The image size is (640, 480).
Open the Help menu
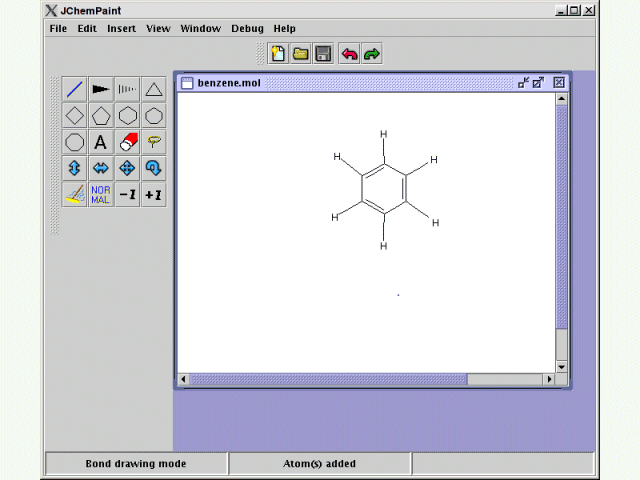(284, 29)
